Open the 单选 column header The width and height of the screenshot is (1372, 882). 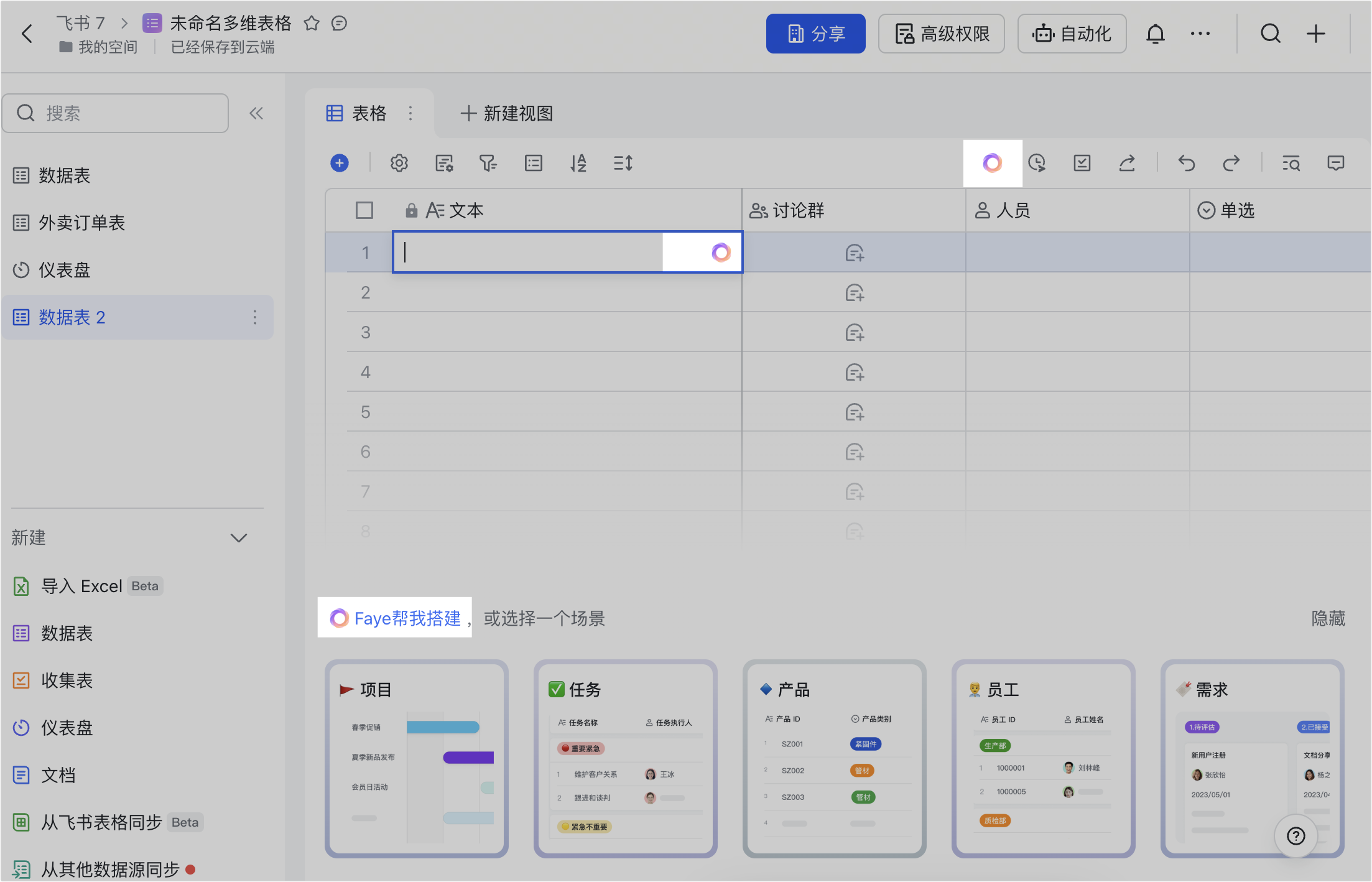coord(1280,210)
